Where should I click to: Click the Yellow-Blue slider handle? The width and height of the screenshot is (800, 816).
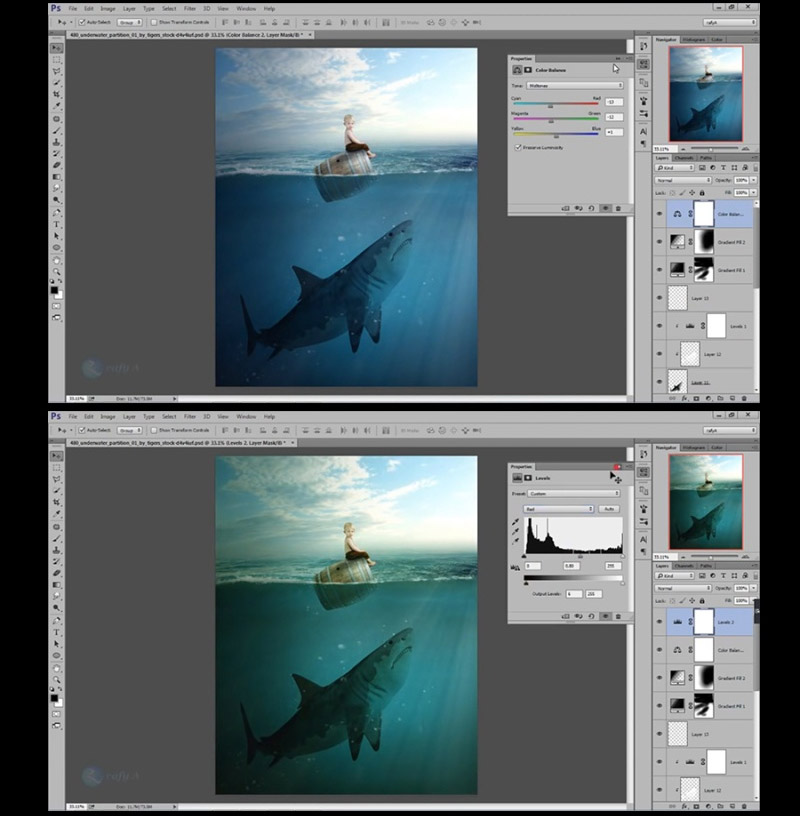[556, 136]
